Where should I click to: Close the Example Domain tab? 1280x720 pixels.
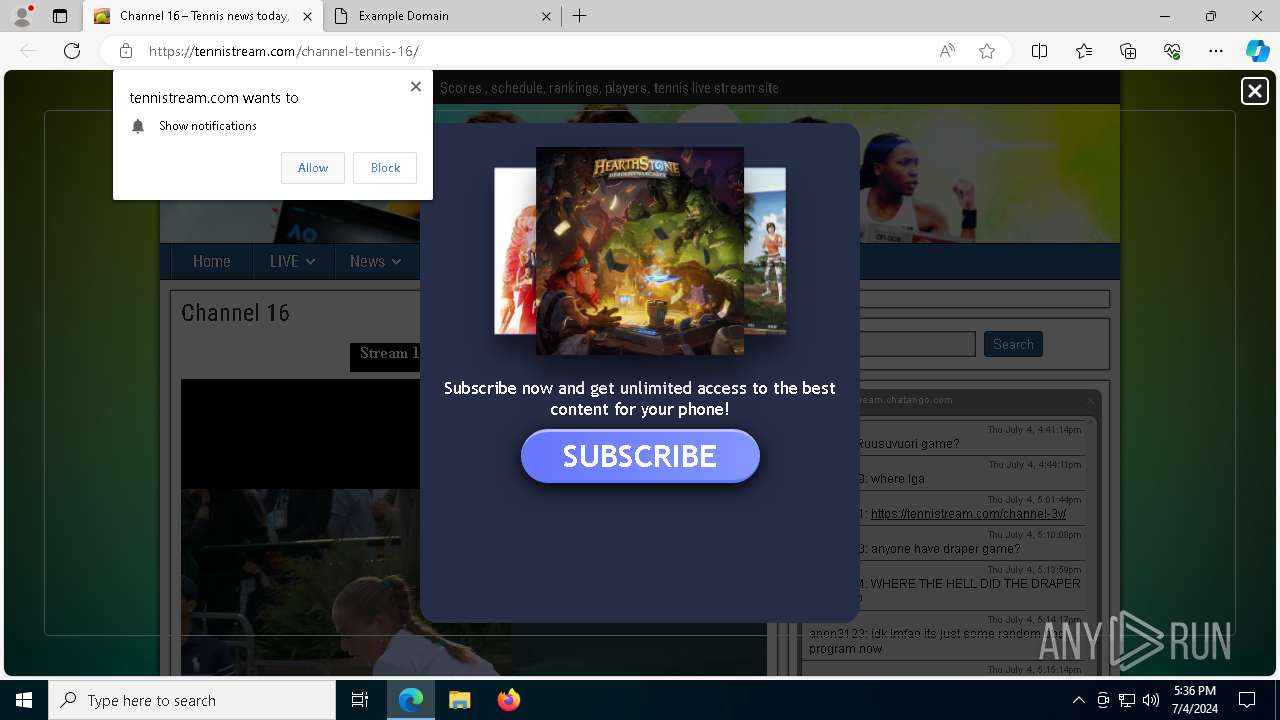(x=547, y=16)
